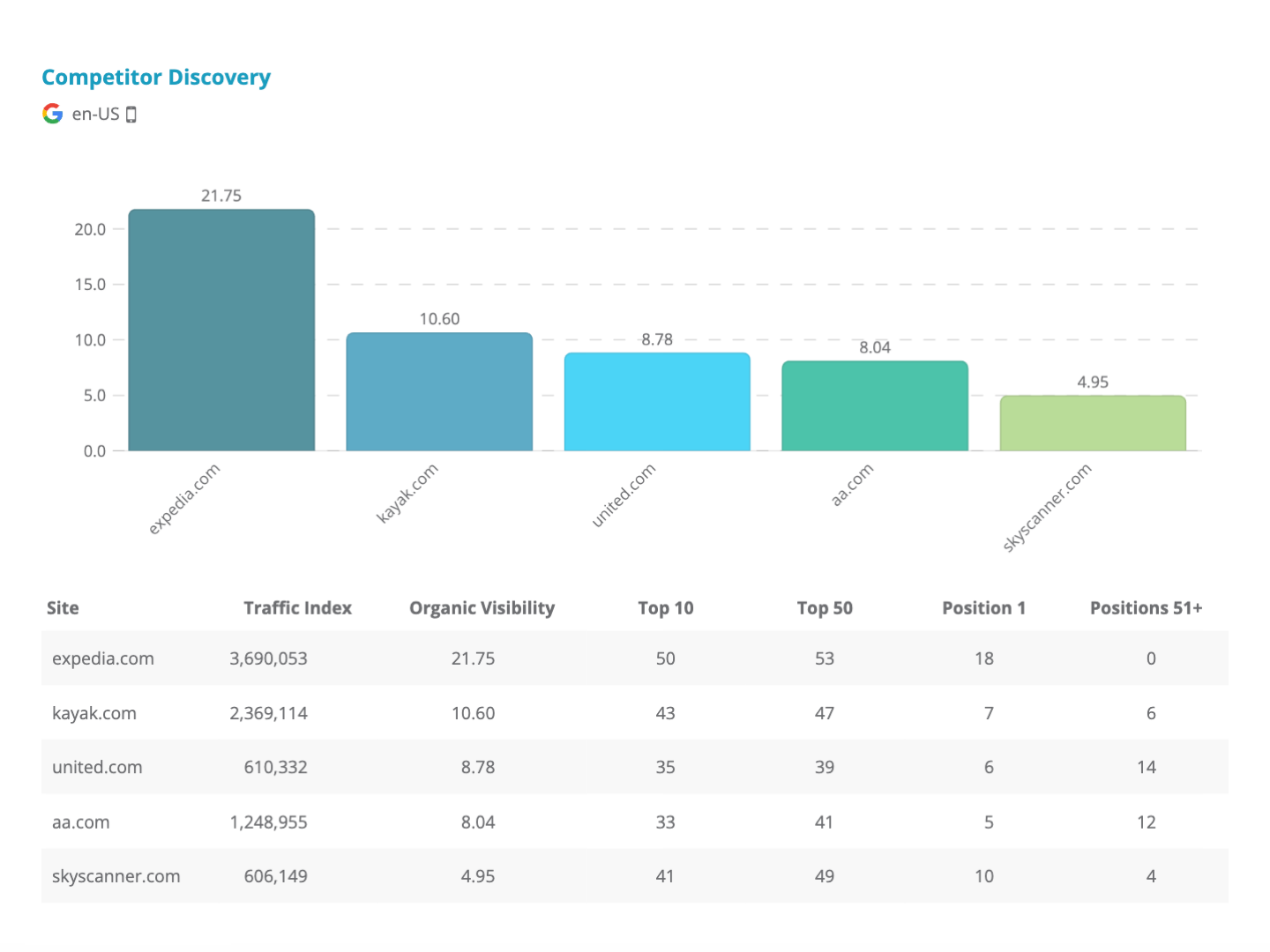Click skyscanner.com Position 1 value 10
The image size is (1270, 952).
(x=984, y=876)
